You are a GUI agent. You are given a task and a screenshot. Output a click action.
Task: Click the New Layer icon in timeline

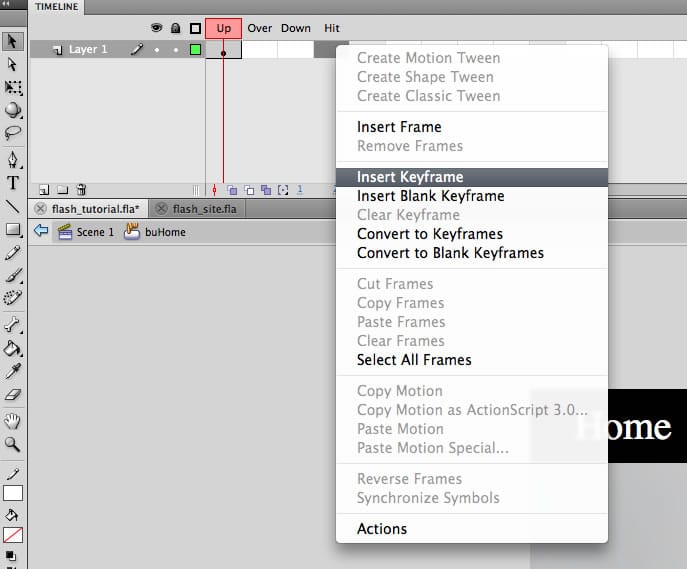point(44,190)
